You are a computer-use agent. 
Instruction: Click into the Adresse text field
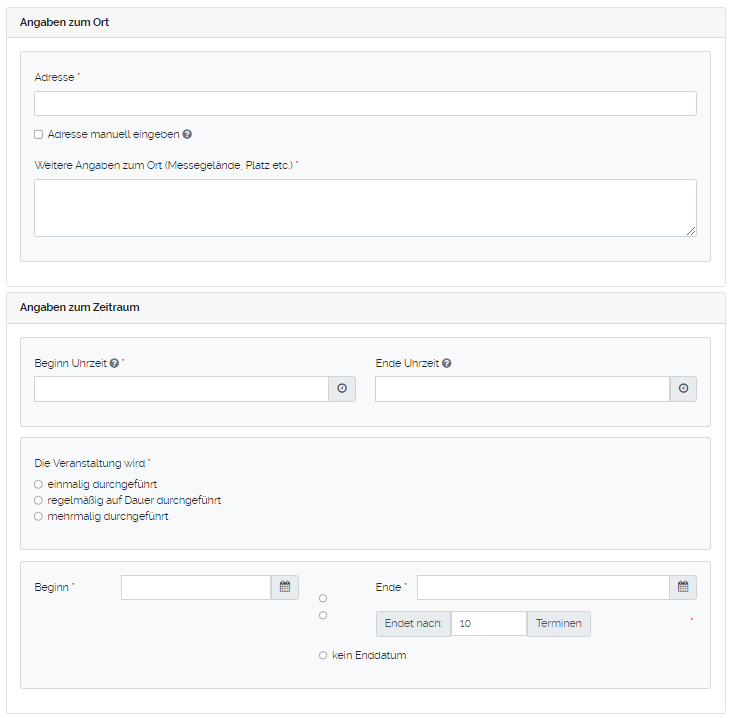pos(365,104)
